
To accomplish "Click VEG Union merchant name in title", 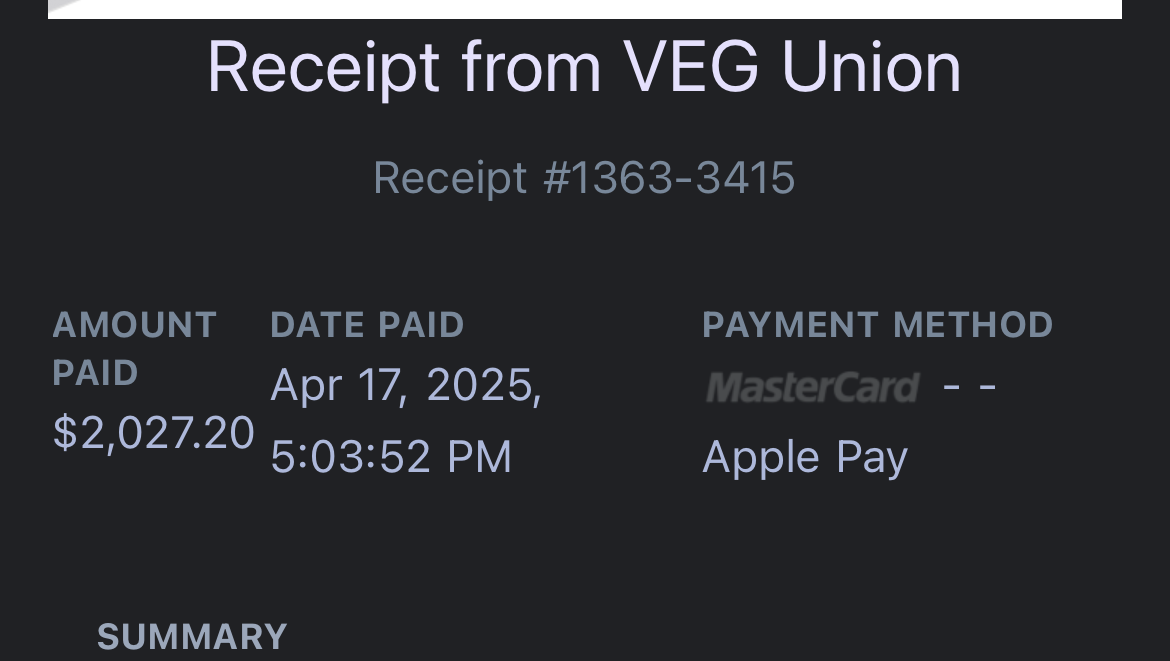I will tap(791, 67).
